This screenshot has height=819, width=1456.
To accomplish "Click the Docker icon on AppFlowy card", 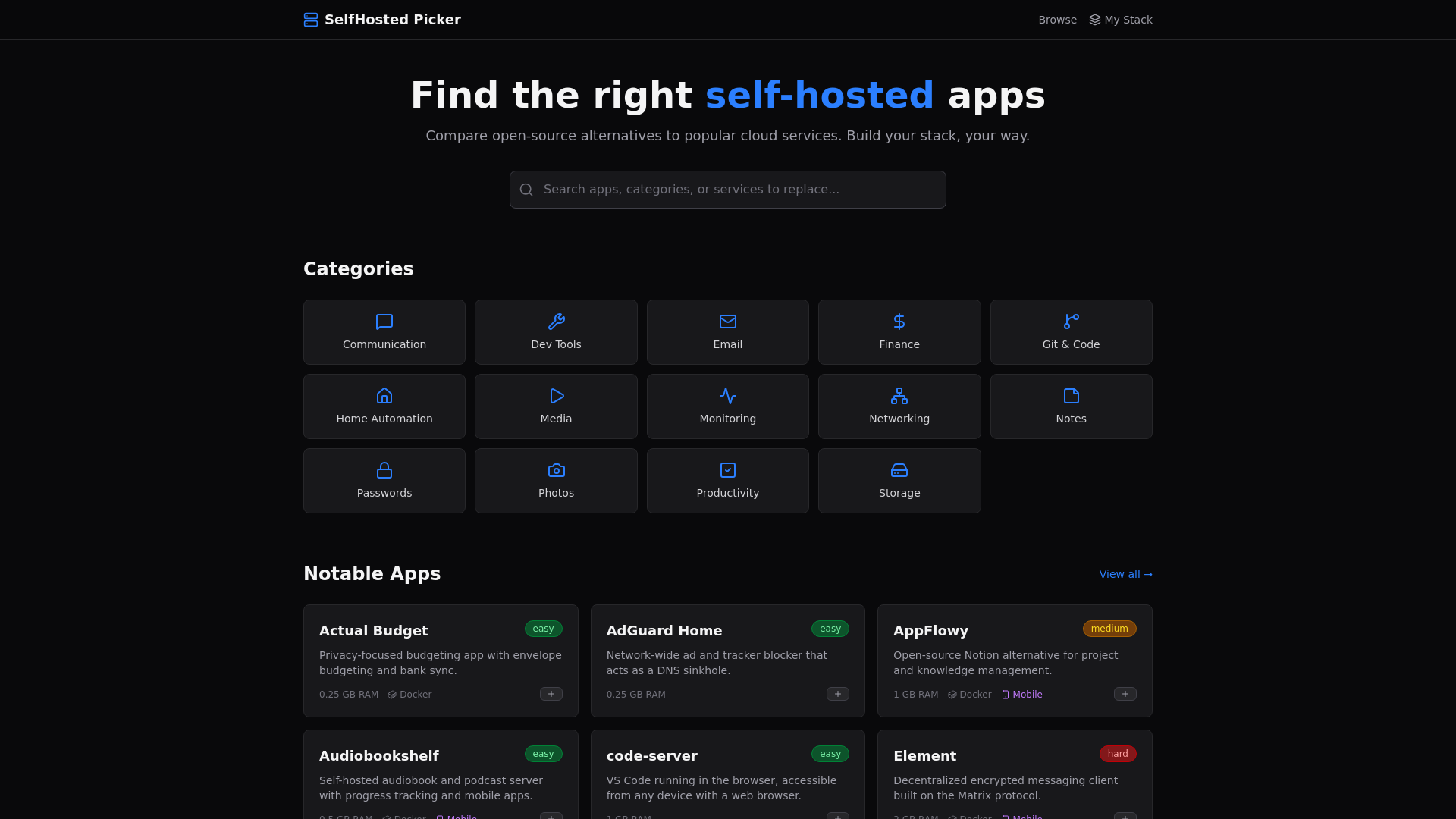I will (x=952, y=695).
